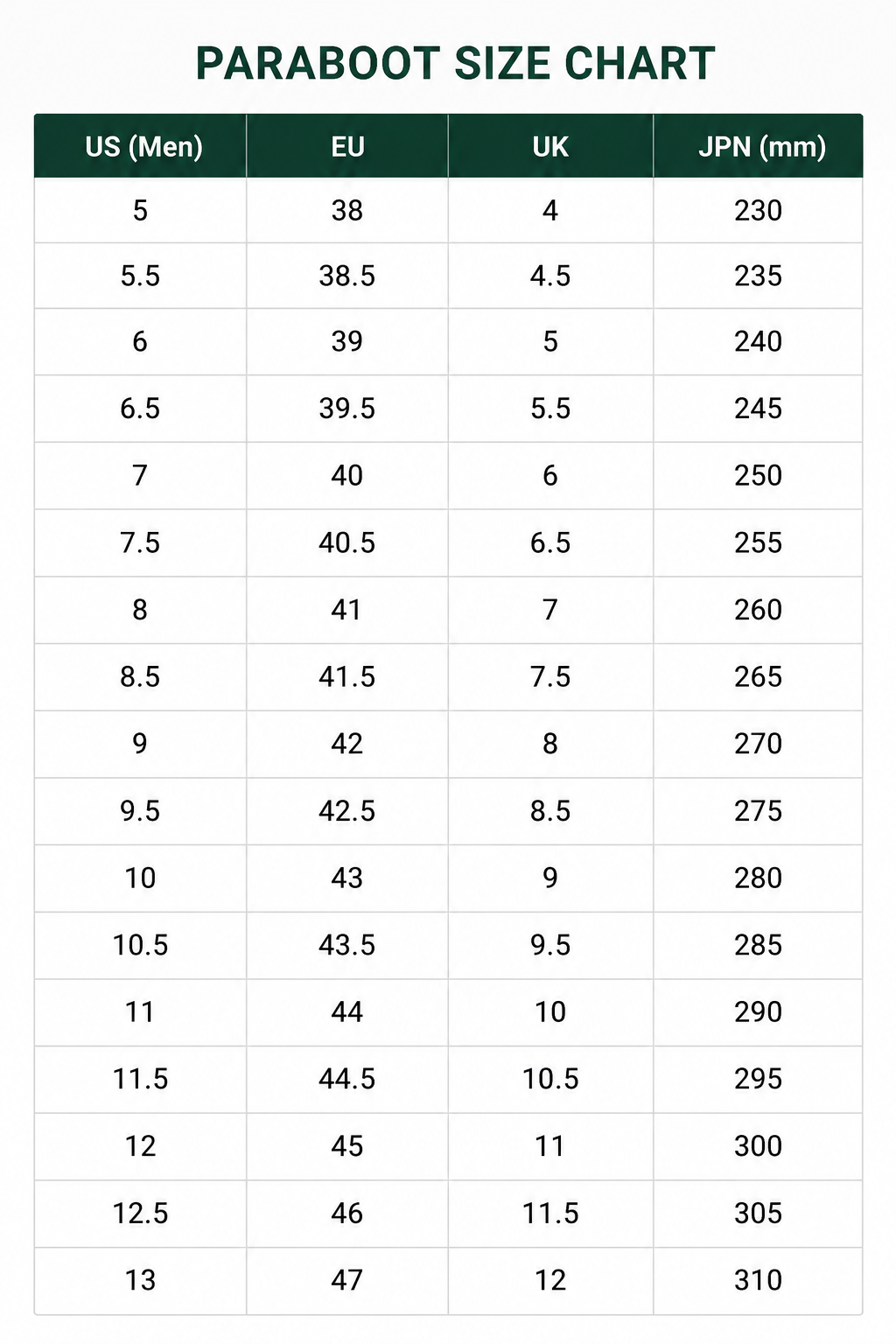The height and width of the screenshot is (1344, 896).
Task: Click the EU size 38.5 cell
Action: (x=347, y=276)
